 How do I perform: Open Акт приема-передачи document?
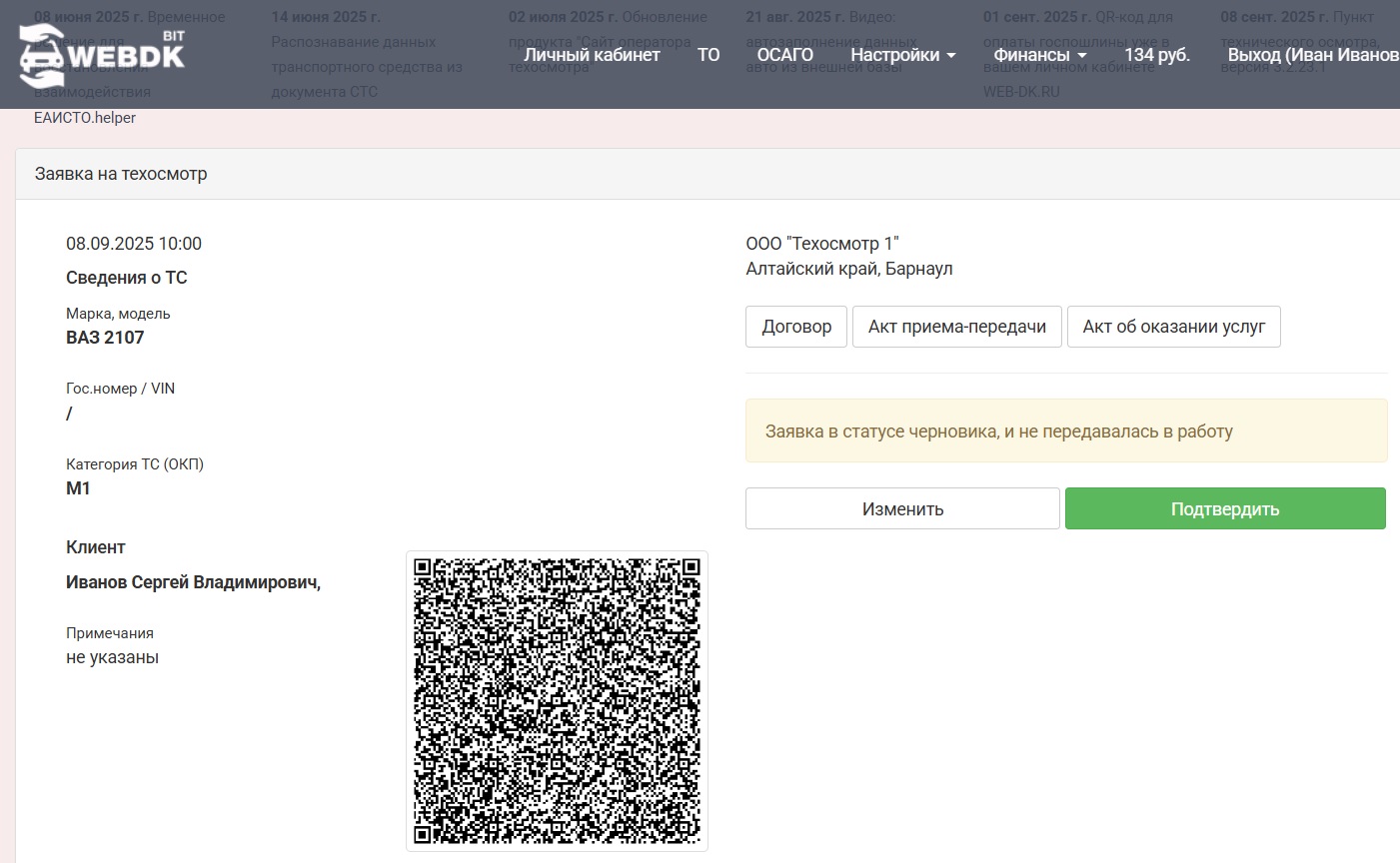(x=956, y=327)
